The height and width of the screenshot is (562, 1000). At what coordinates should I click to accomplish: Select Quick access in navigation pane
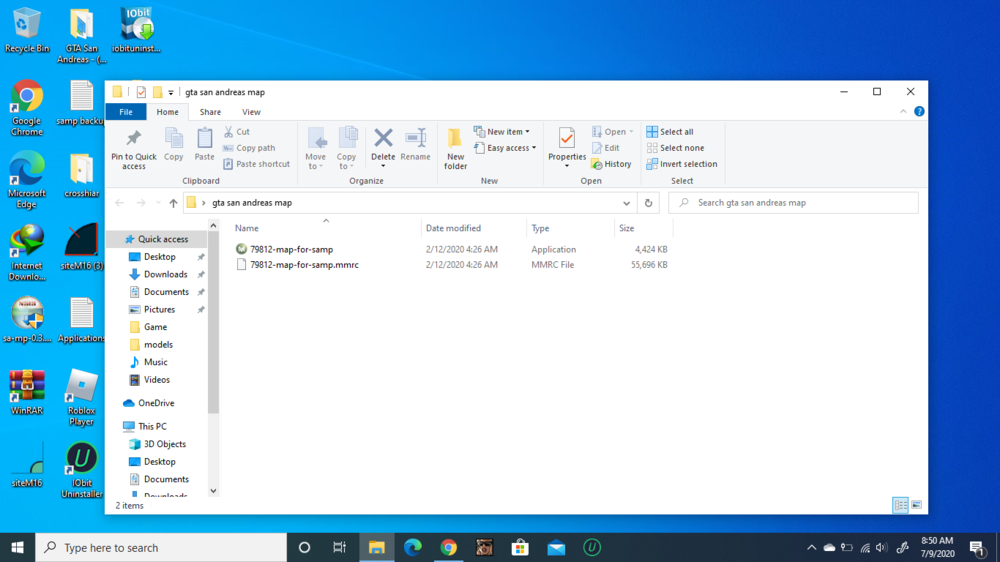tap(156, 239)
